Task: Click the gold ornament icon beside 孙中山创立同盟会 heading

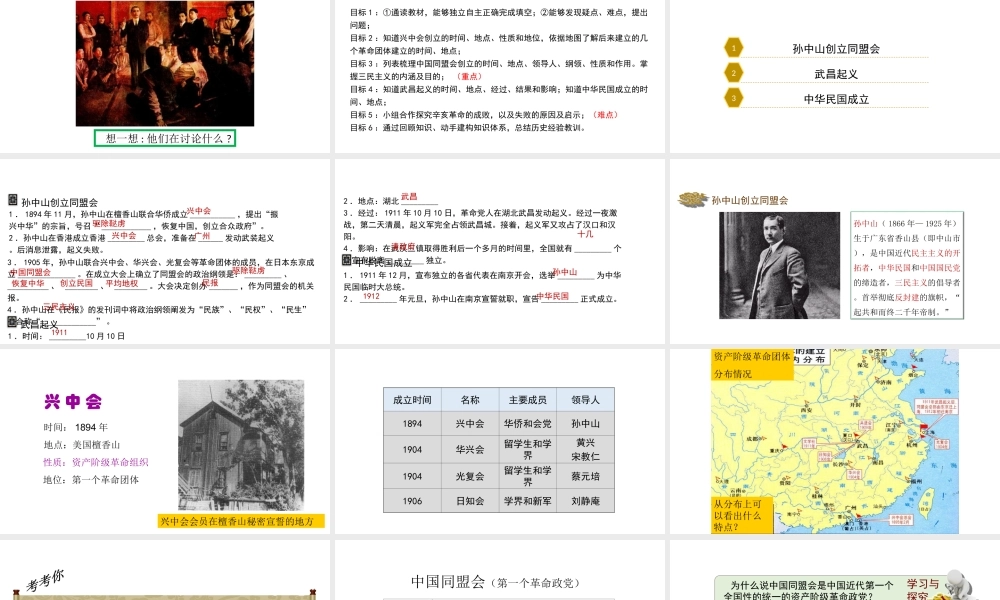Action: point(693,200)
